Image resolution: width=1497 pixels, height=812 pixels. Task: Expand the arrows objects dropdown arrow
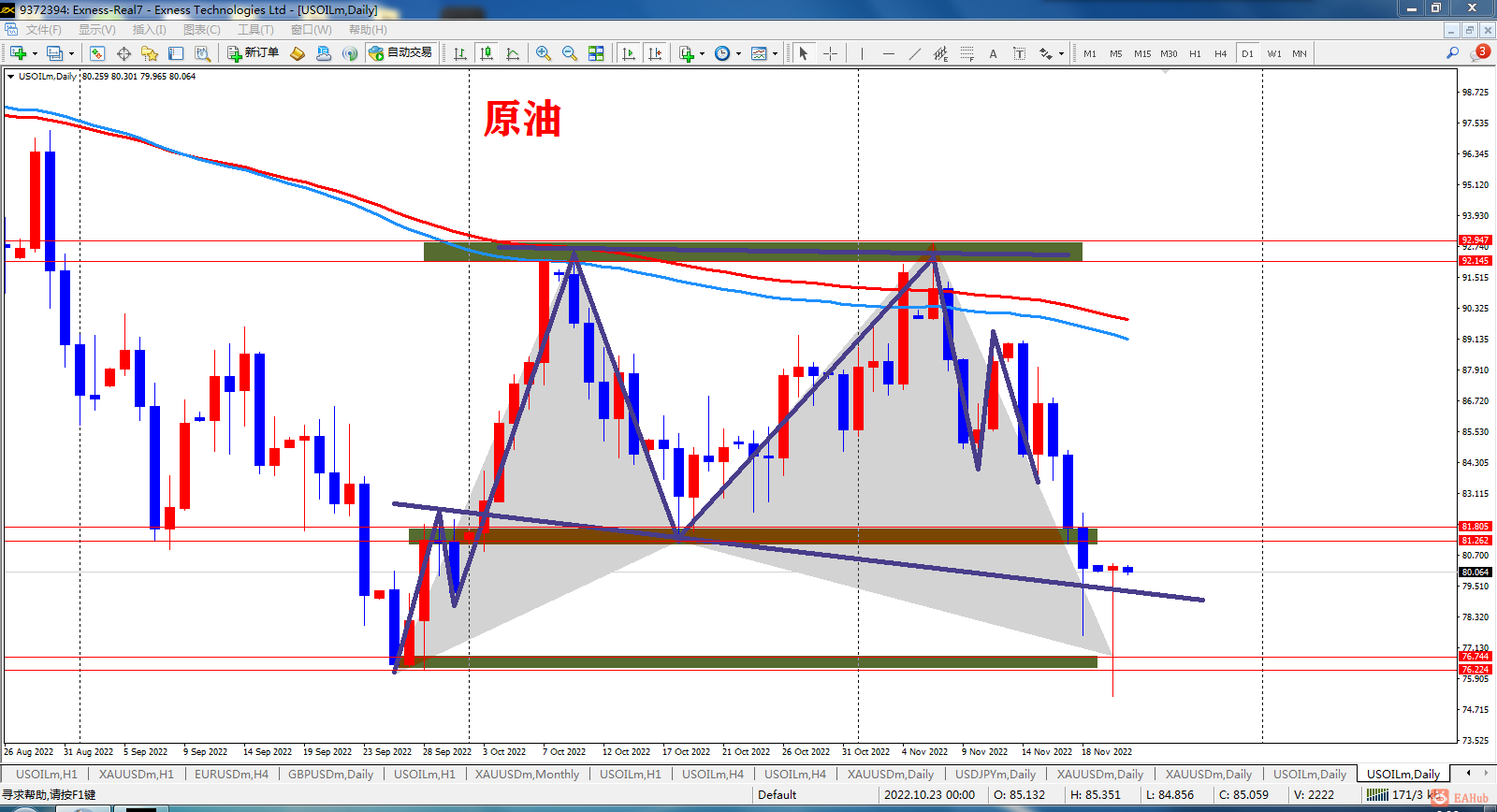click(x=1061, y=53)
